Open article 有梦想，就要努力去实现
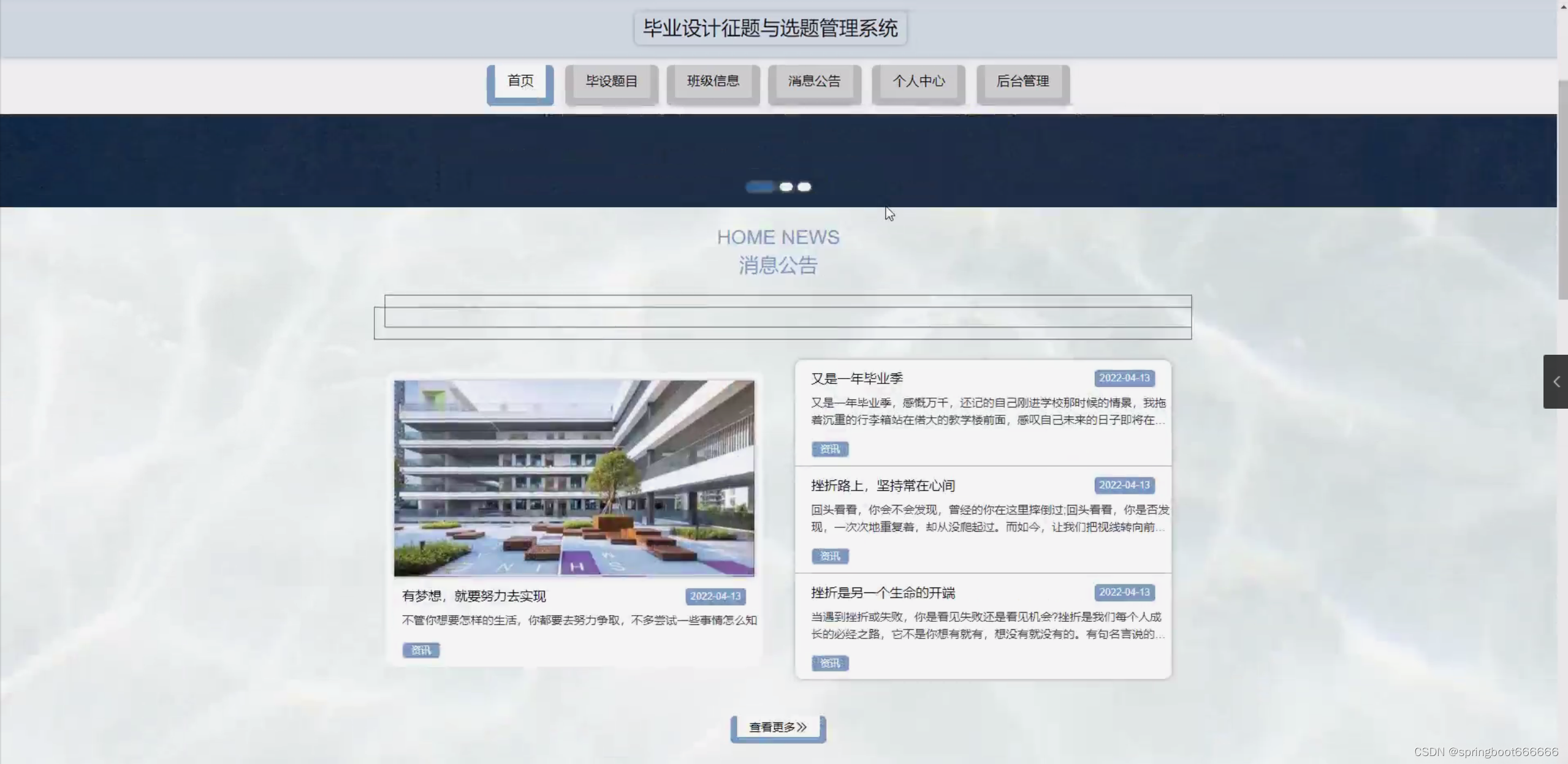Viewport: 1568px width, 764px height. pos(474,596)
